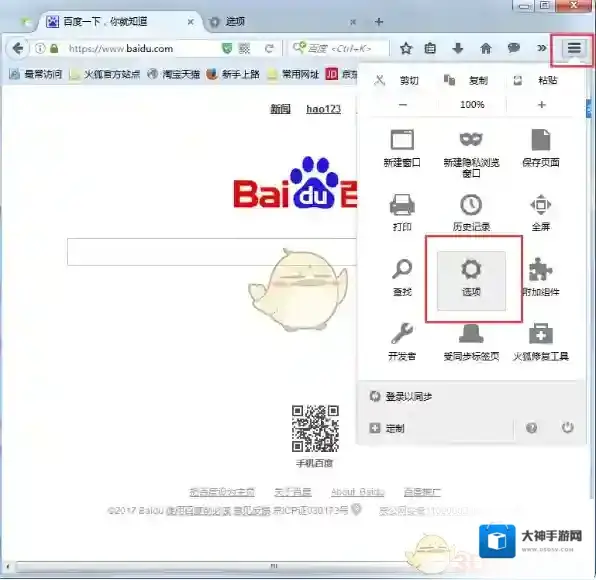Open the Firefox hamburger menu
This screenshot has width=596, height=580.
(574, 48)
